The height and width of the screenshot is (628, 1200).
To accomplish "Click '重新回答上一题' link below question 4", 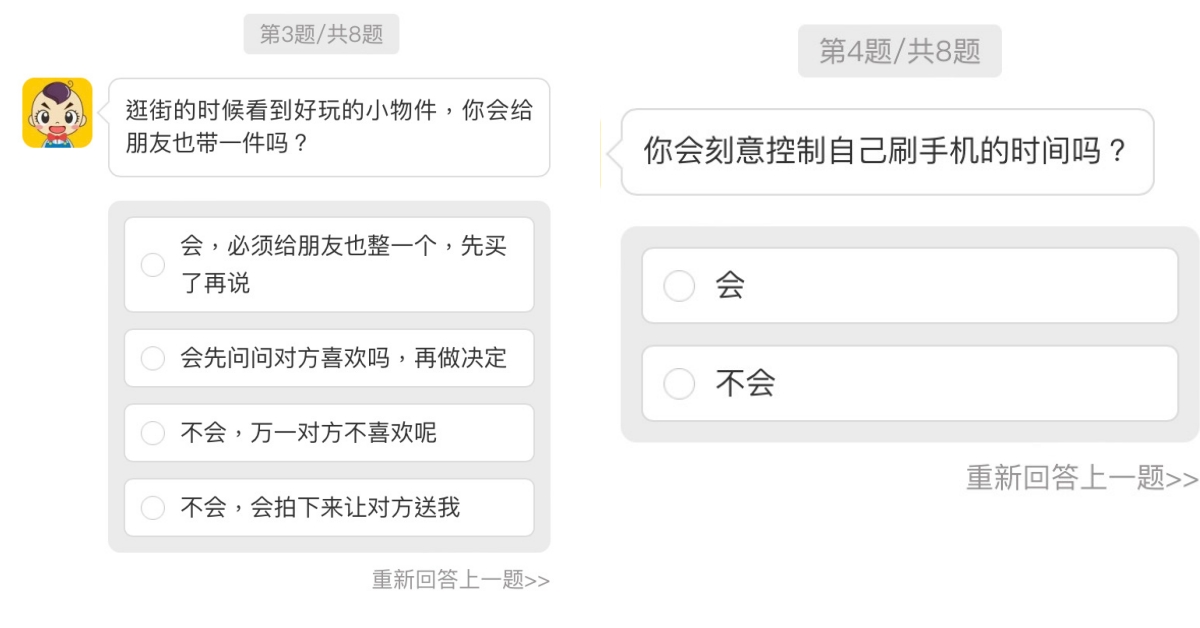I will (1065, 478).
